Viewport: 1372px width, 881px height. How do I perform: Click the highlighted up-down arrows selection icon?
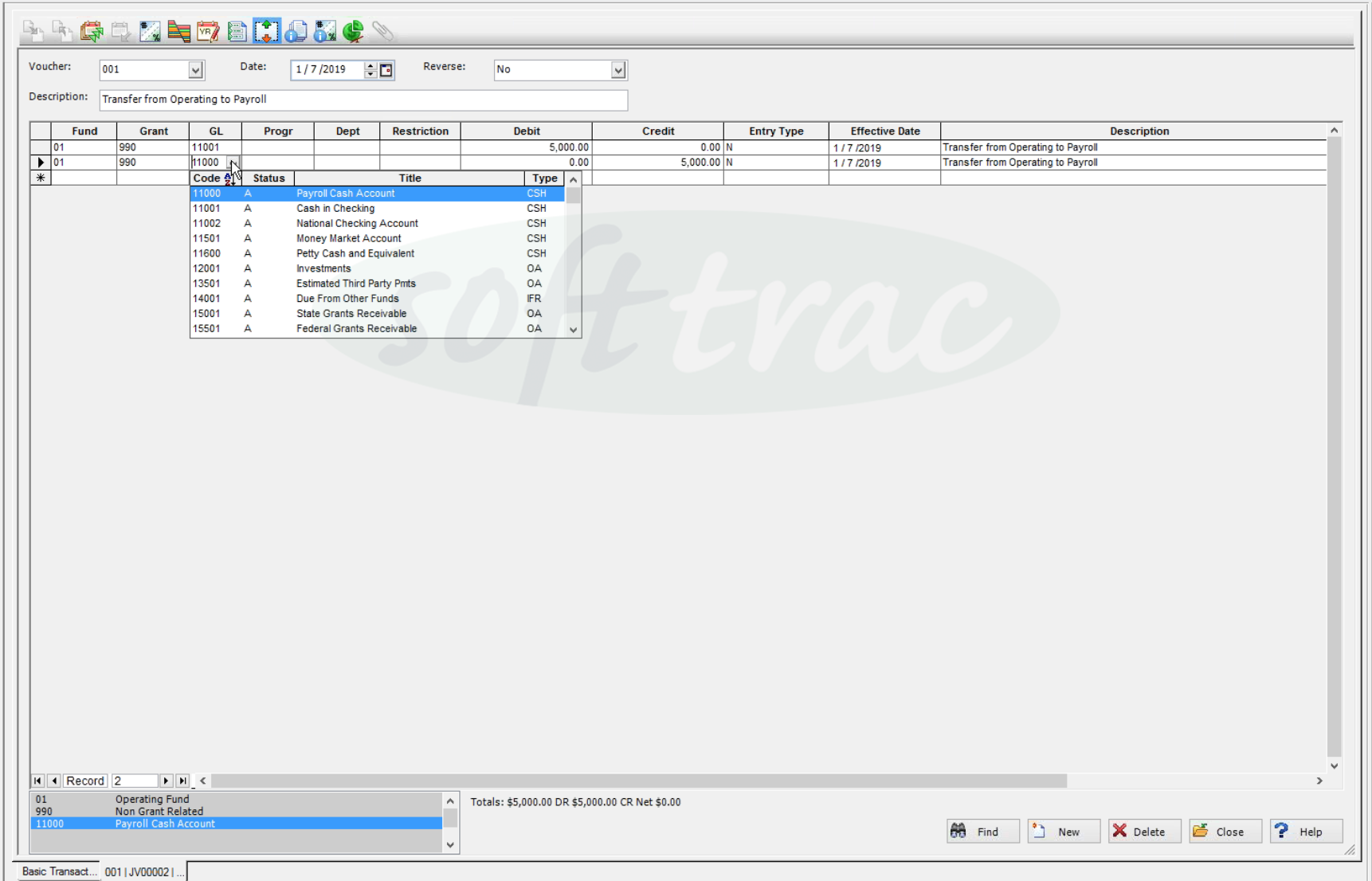267,31
